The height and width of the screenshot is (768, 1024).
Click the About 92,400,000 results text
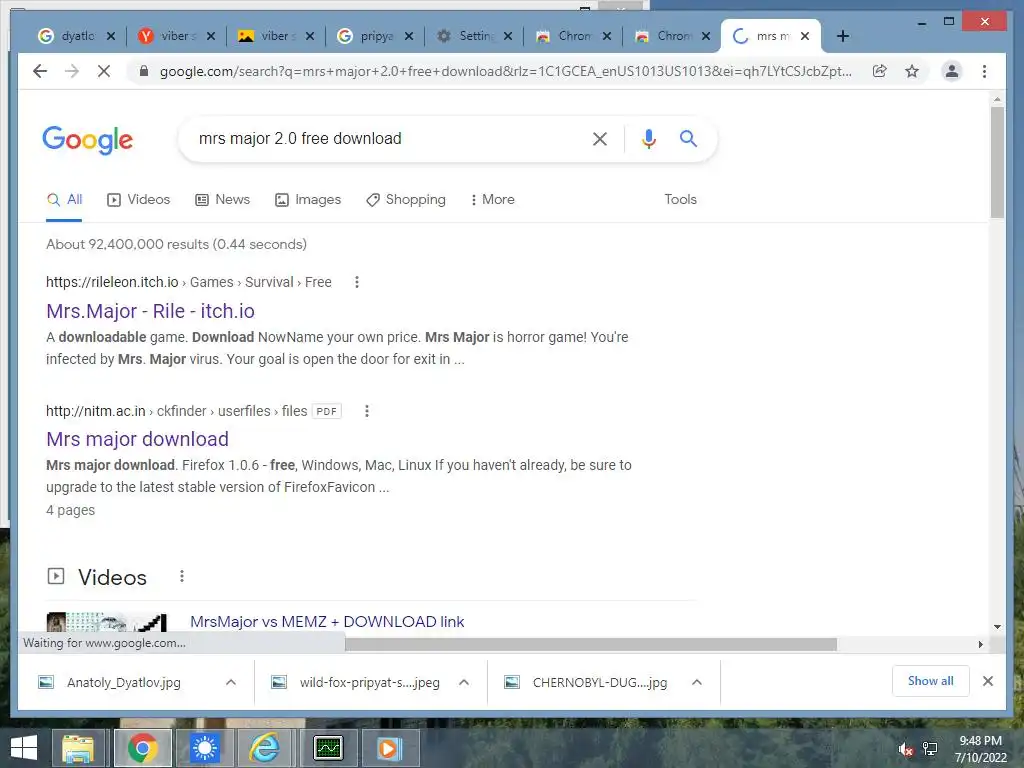[x=176, y=244]
